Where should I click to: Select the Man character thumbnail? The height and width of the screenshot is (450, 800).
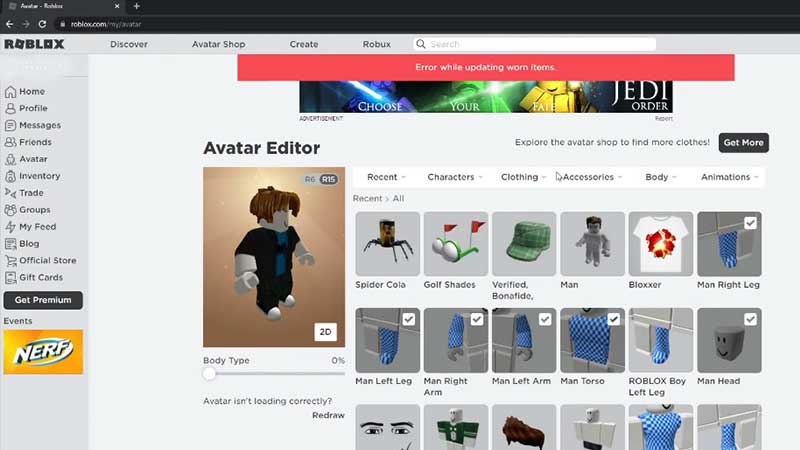(x=593, y=244)
